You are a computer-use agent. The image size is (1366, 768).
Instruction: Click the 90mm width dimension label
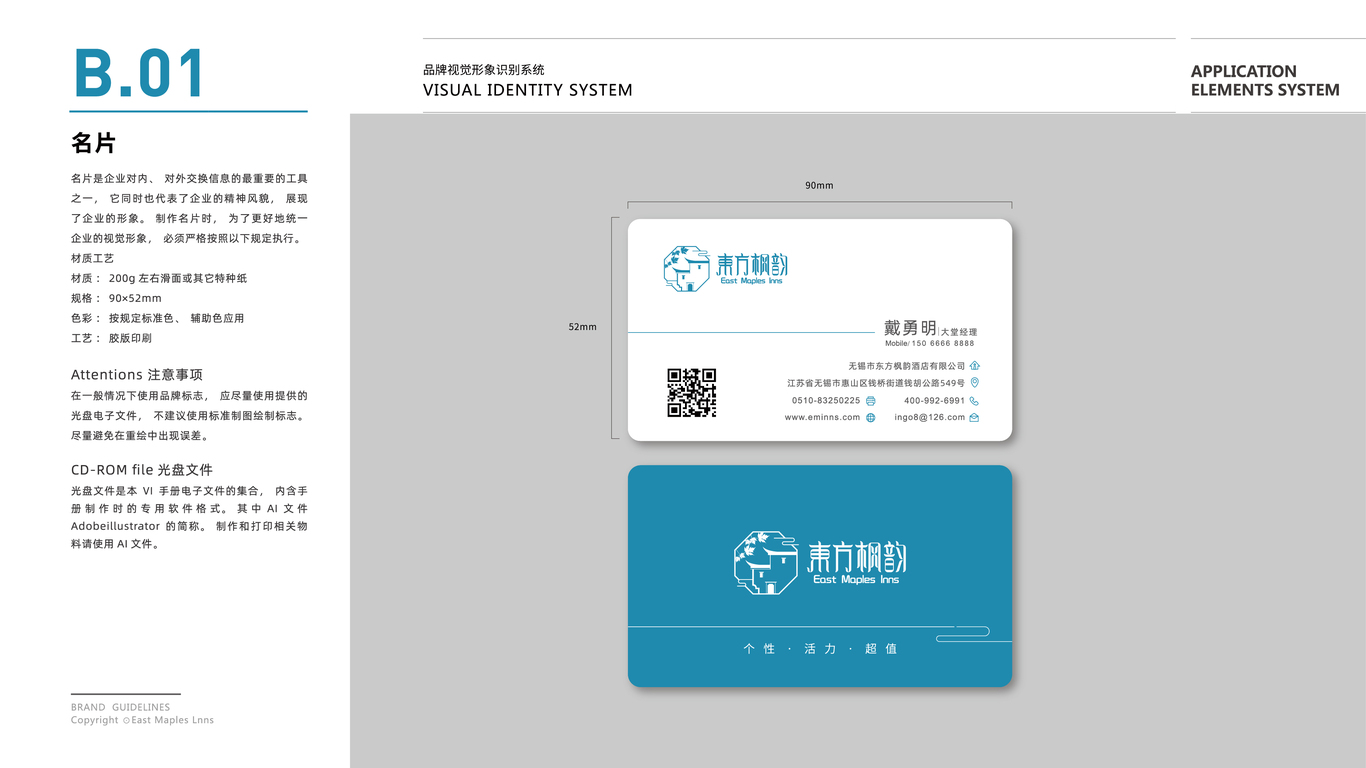click(819, 186)
